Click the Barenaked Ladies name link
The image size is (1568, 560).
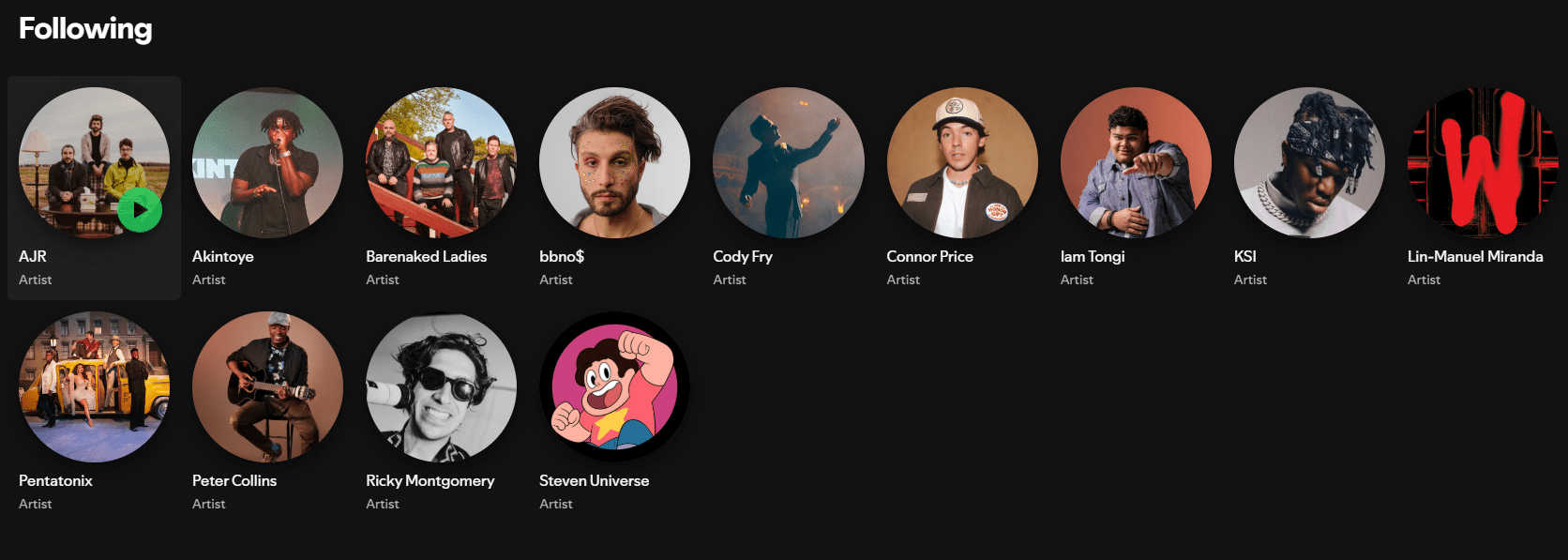[426, 256]
